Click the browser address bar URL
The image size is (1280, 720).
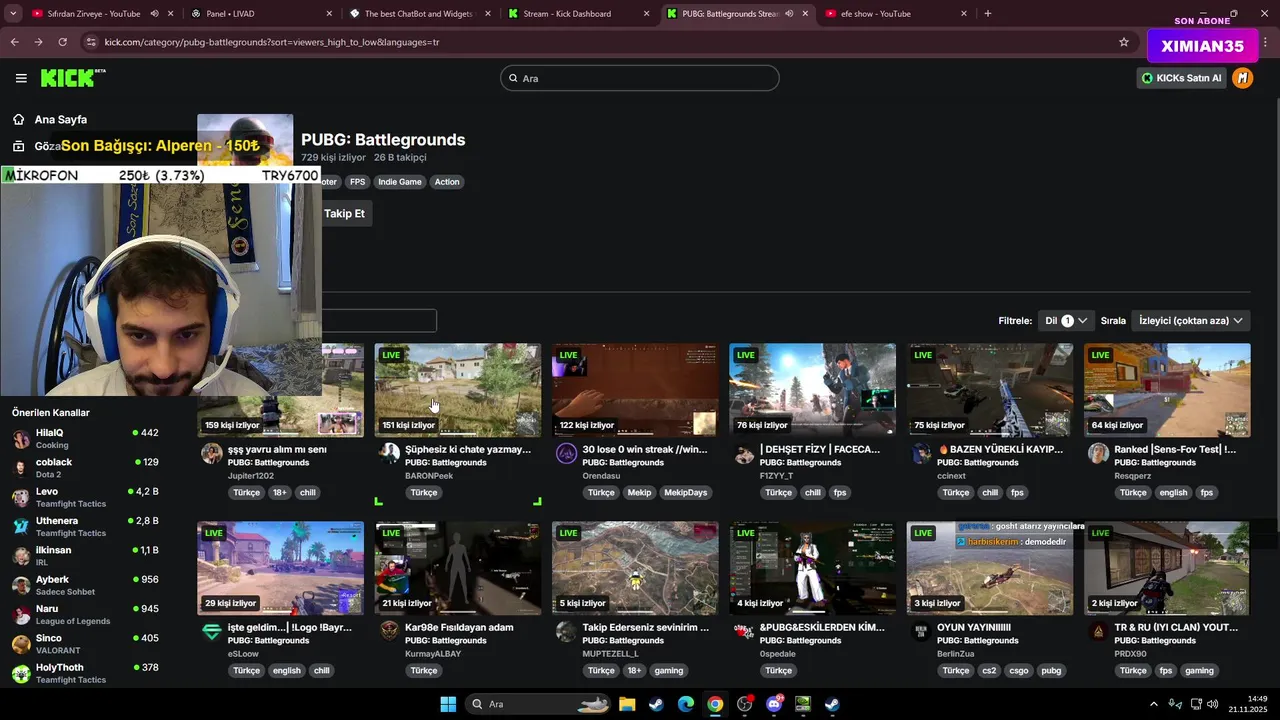[x=271, y=42]
